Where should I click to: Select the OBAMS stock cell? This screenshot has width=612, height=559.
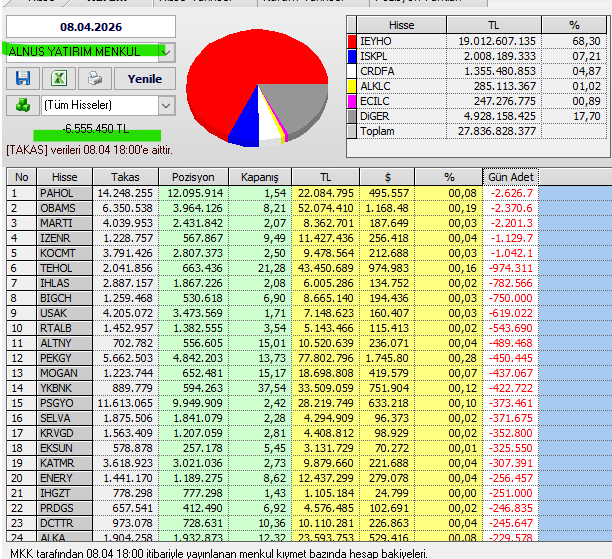(x=65, y=208)
